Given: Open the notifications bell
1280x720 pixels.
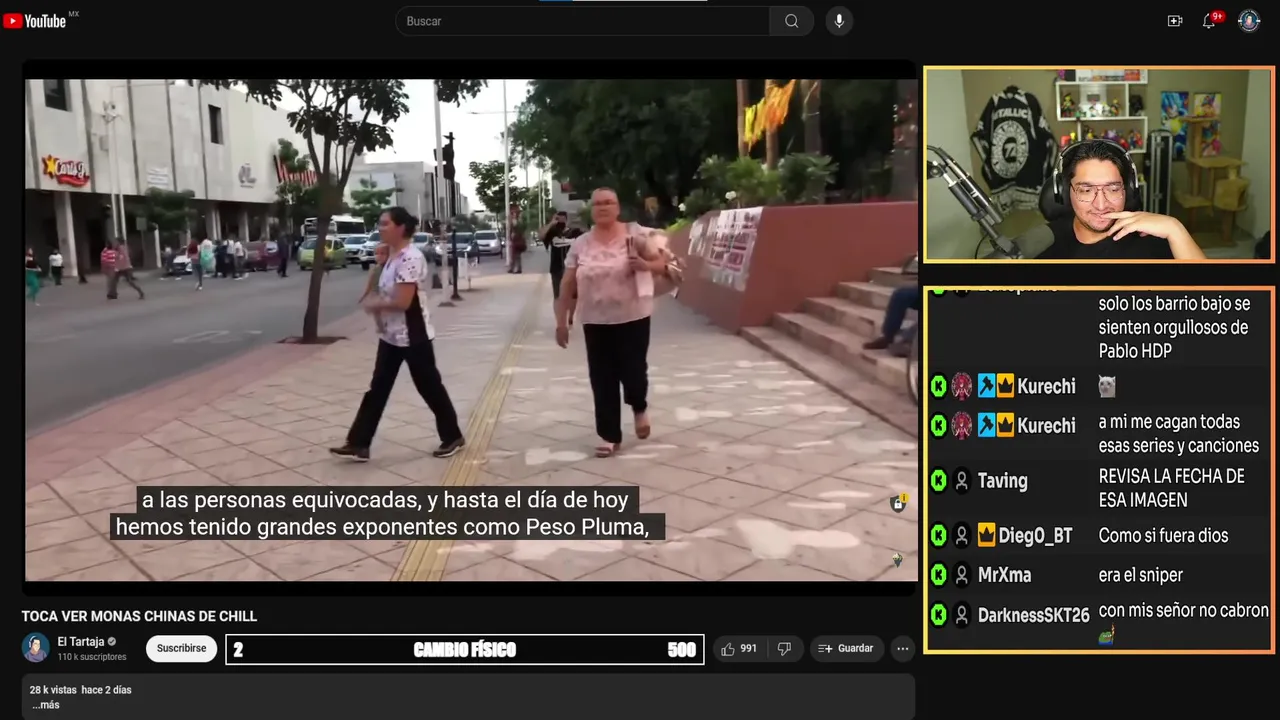Looking at the screenshot, I should tap(1209, 21).
